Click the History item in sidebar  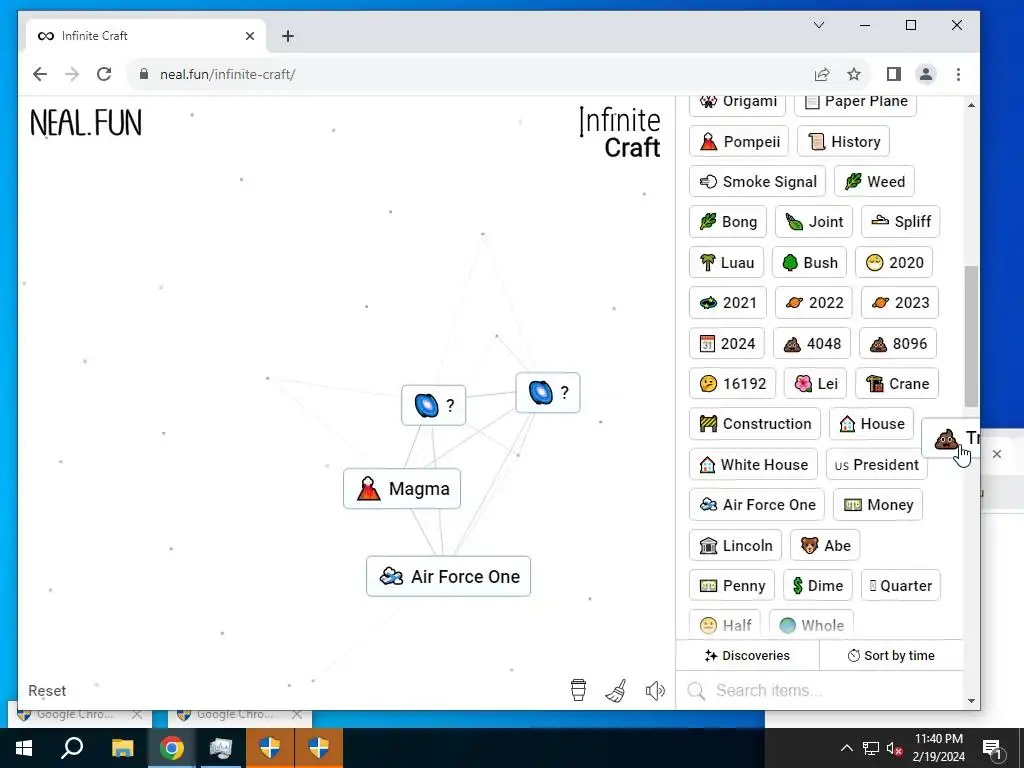843,141
